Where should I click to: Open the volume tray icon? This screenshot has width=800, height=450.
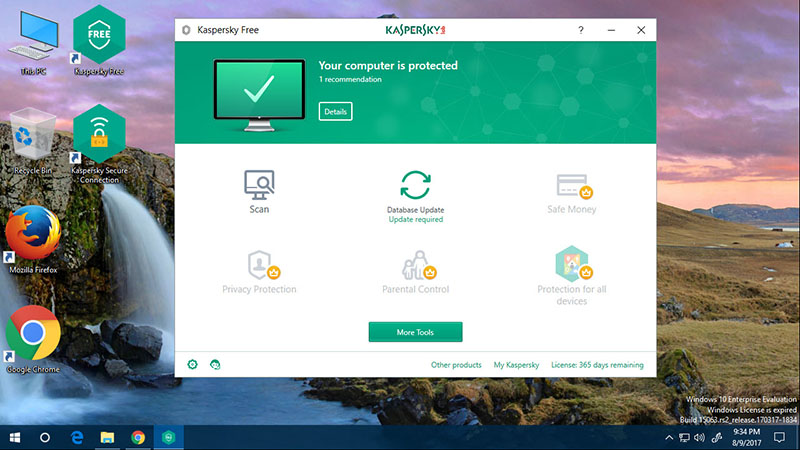pyautogui.click(x=699, y=437)
